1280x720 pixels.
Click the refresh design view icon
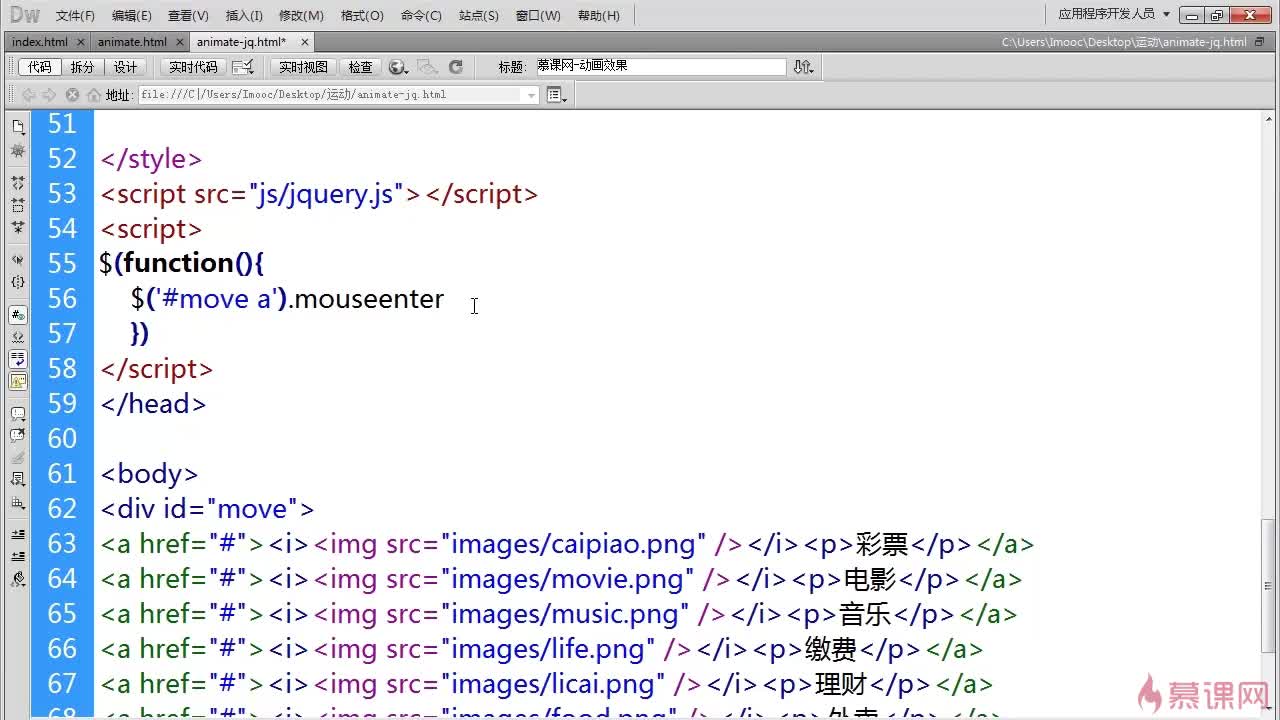[x=456, y=67]
